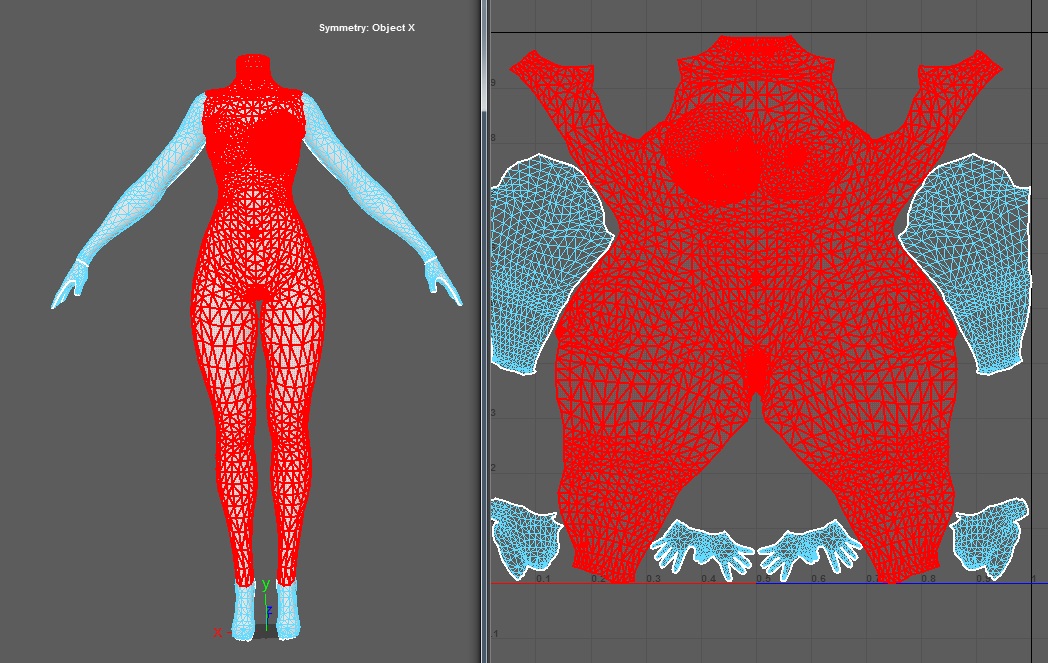Select the green Y axis gizmo handle

pyautogui.click(x=265, y=585)
